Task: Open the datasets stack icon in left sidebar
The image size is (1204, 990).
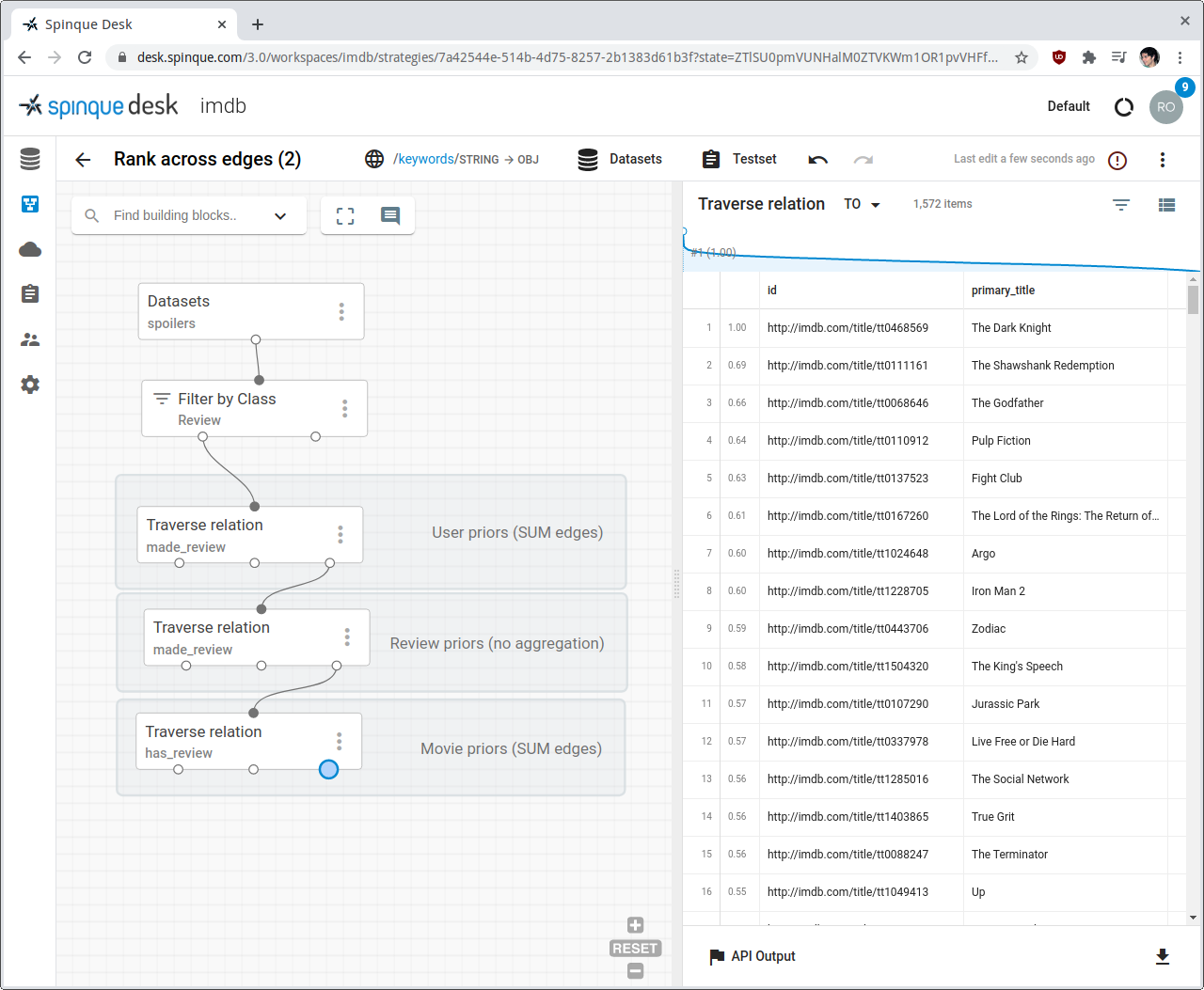Action: point(30,159)
